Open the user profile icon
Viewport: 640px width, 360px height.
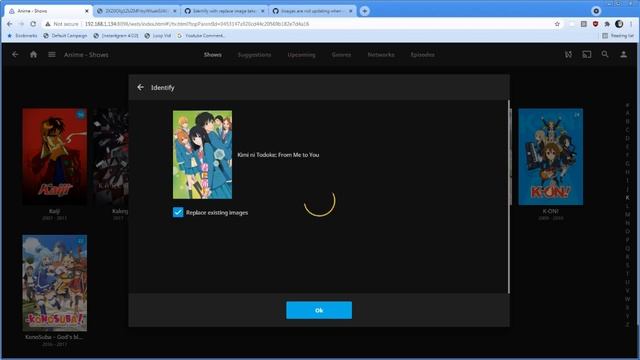click(x=623, y=54)
